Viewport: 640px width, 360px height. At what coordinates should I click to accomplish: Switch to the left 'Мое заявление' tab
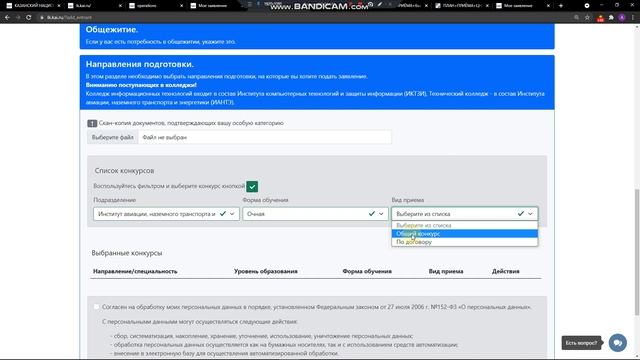[x=216, y=6]
